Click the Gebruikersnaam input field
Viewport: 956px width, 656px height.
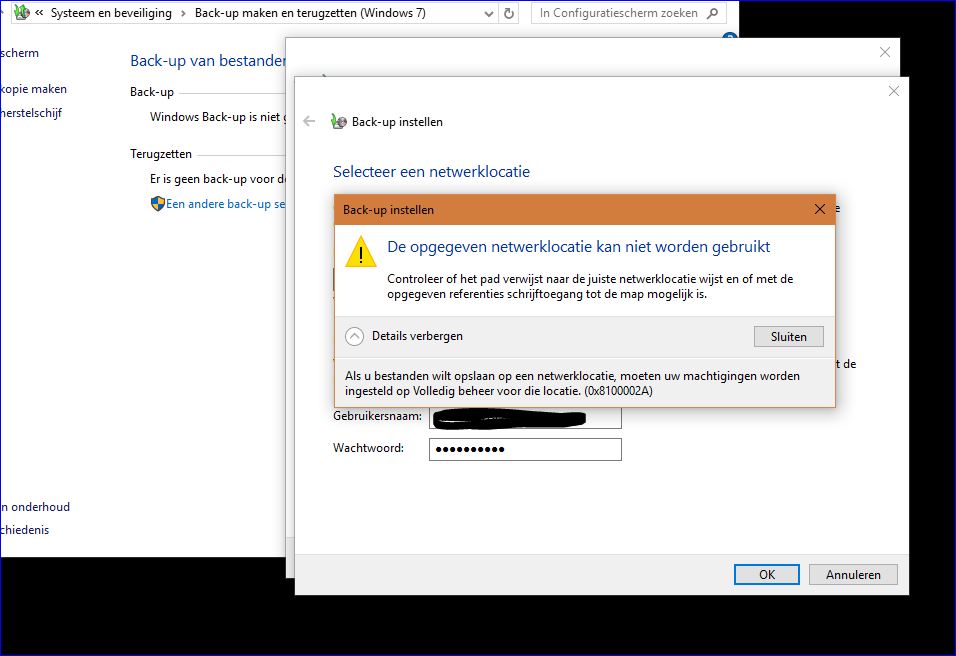pos(525,418)
